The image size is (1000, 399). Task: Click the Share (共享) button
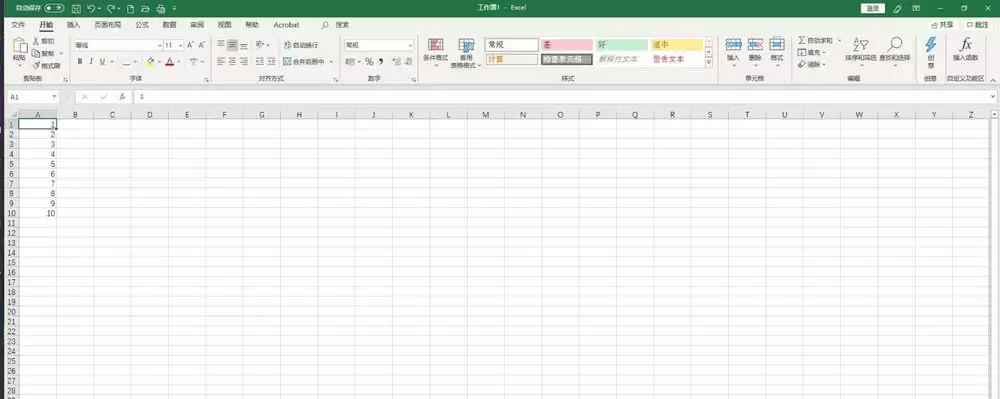point(943,25)
